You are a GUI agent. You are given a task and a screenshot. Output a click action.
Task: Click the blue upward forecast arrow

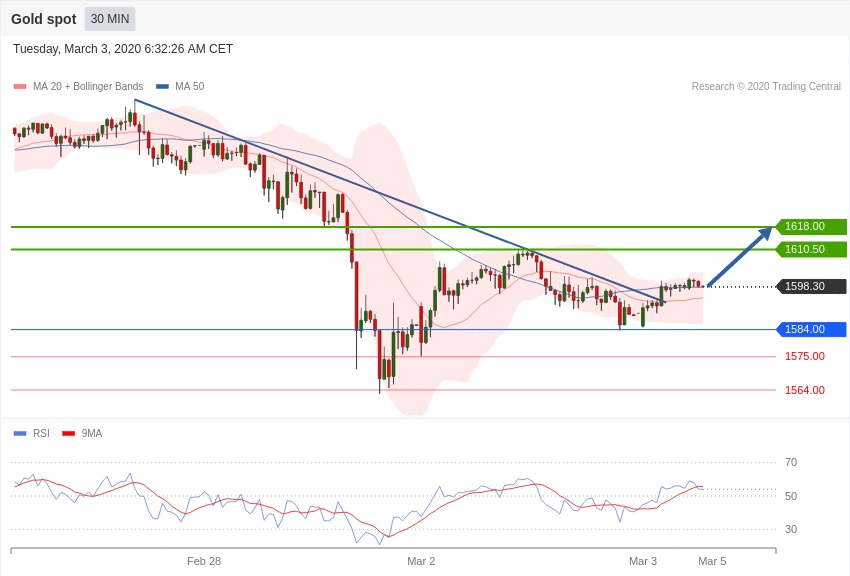click(x=740, y=257)
